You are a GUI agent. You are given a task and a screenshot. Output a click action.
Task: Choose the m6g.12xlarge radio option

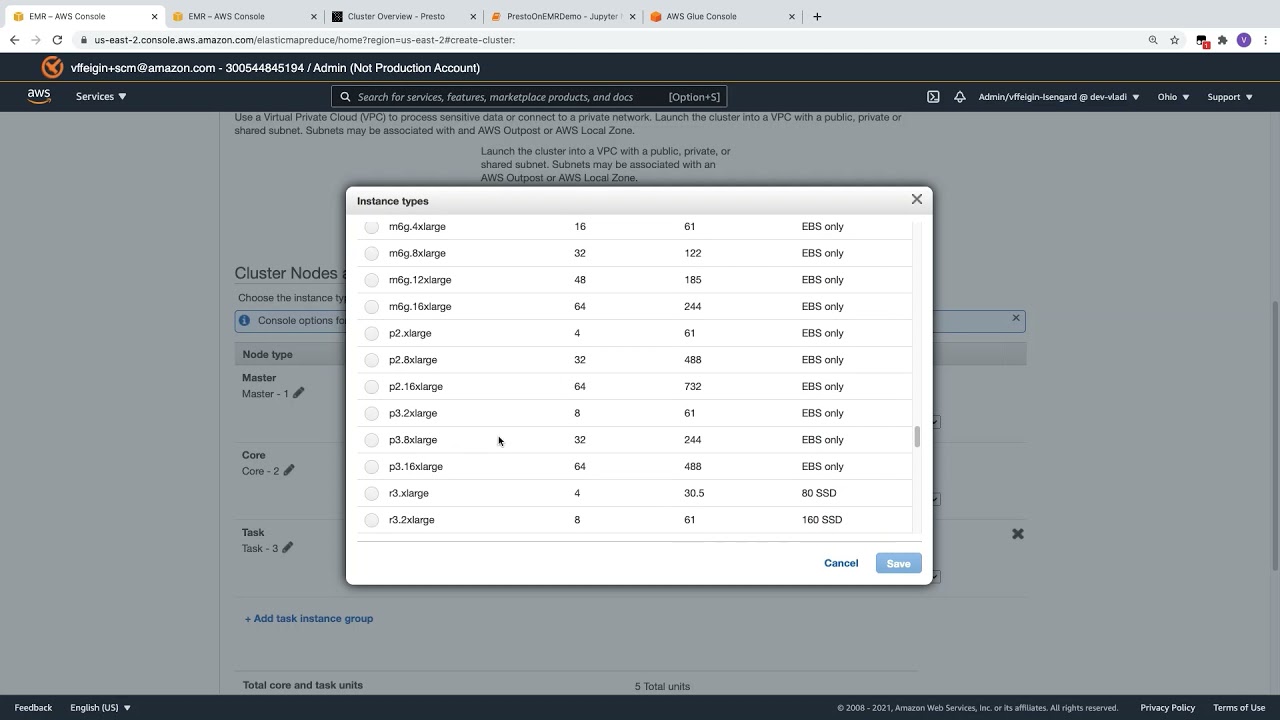point(372,280)
